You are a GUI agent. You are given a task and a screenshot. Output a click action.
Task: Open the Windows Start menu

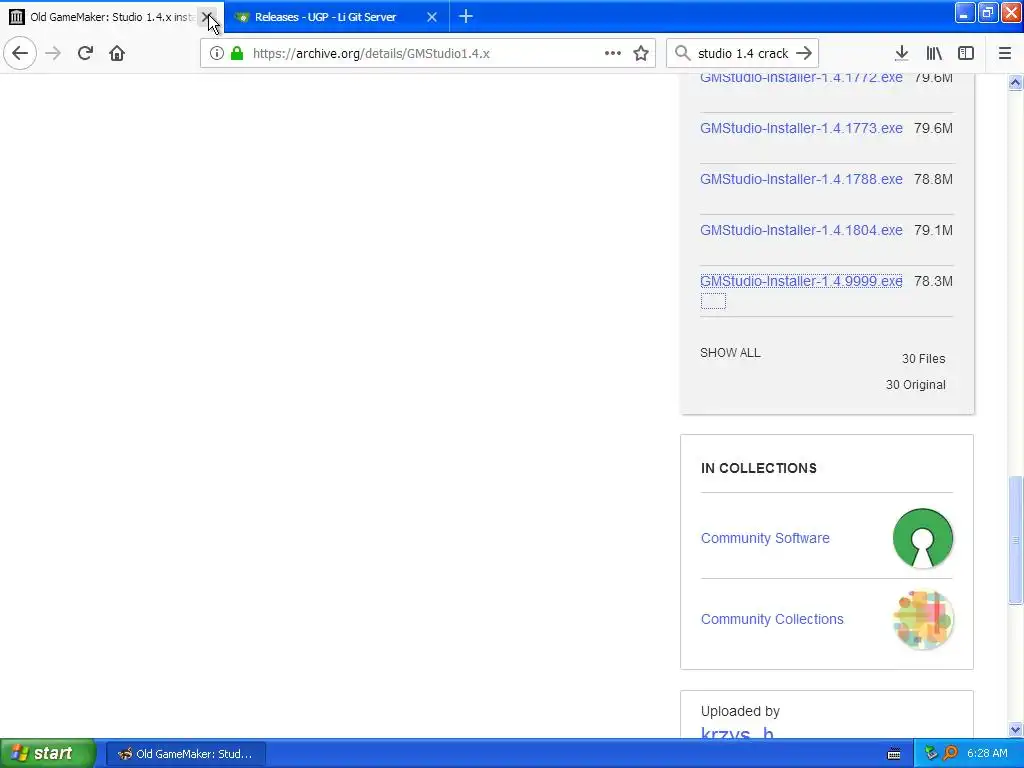click(48, 753)
